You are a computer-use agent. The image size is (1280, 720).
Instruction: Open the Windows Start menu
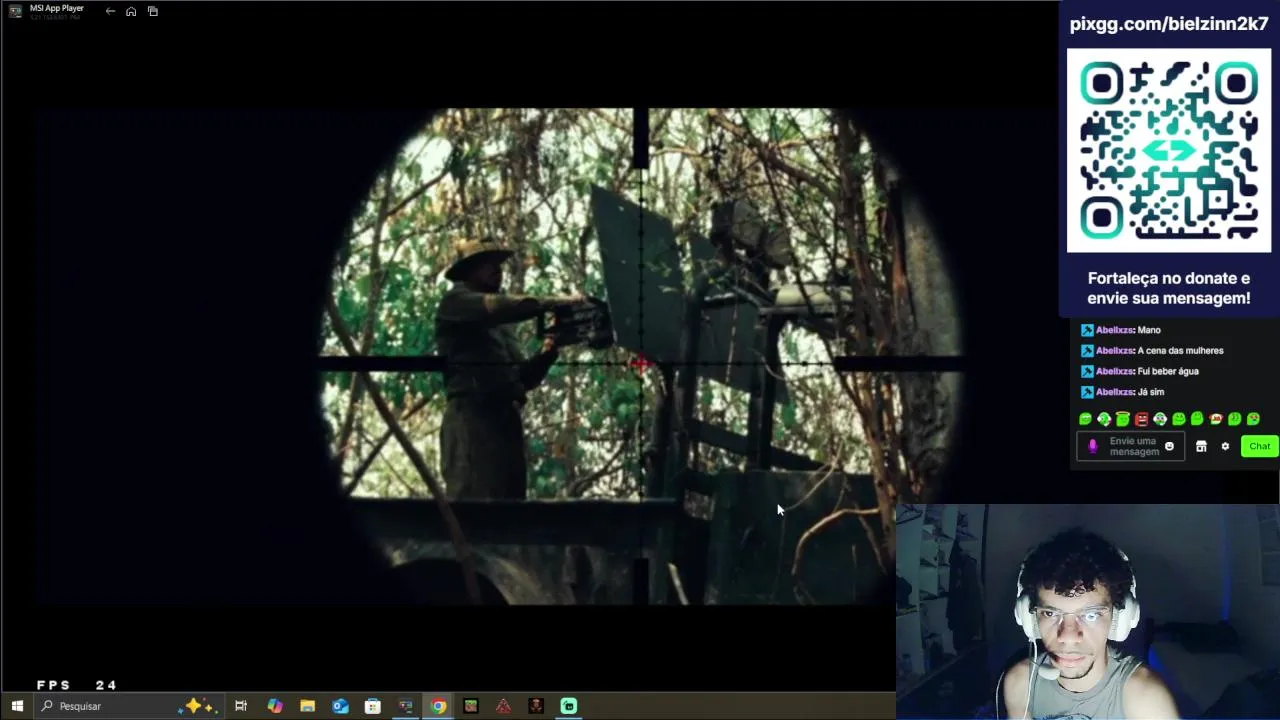click(x=17, y=706)
